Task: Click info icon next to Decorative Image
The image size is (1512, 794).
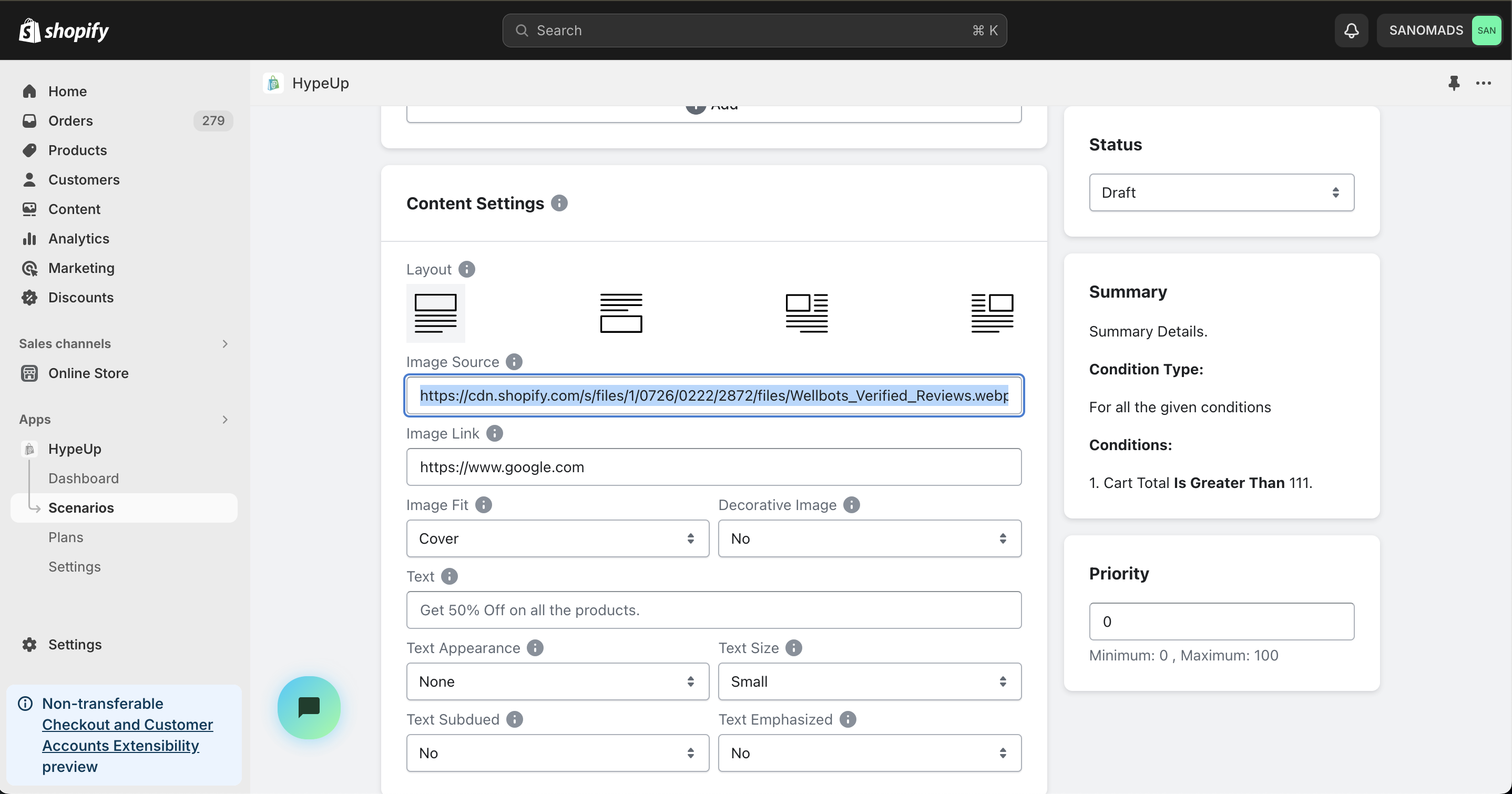Action: pos(851,505)
